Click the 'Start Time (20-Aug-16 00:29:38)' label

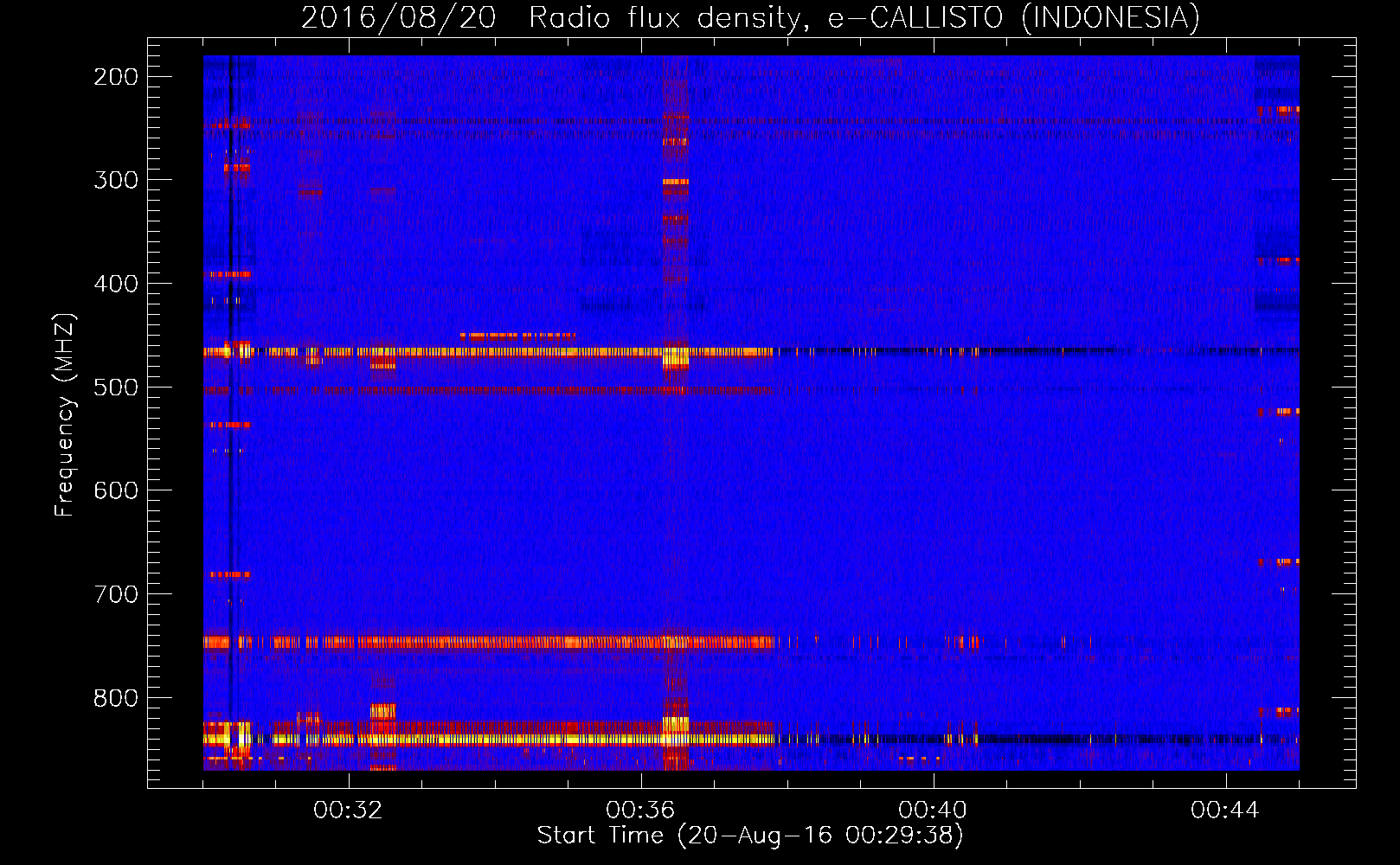(750, 836)
